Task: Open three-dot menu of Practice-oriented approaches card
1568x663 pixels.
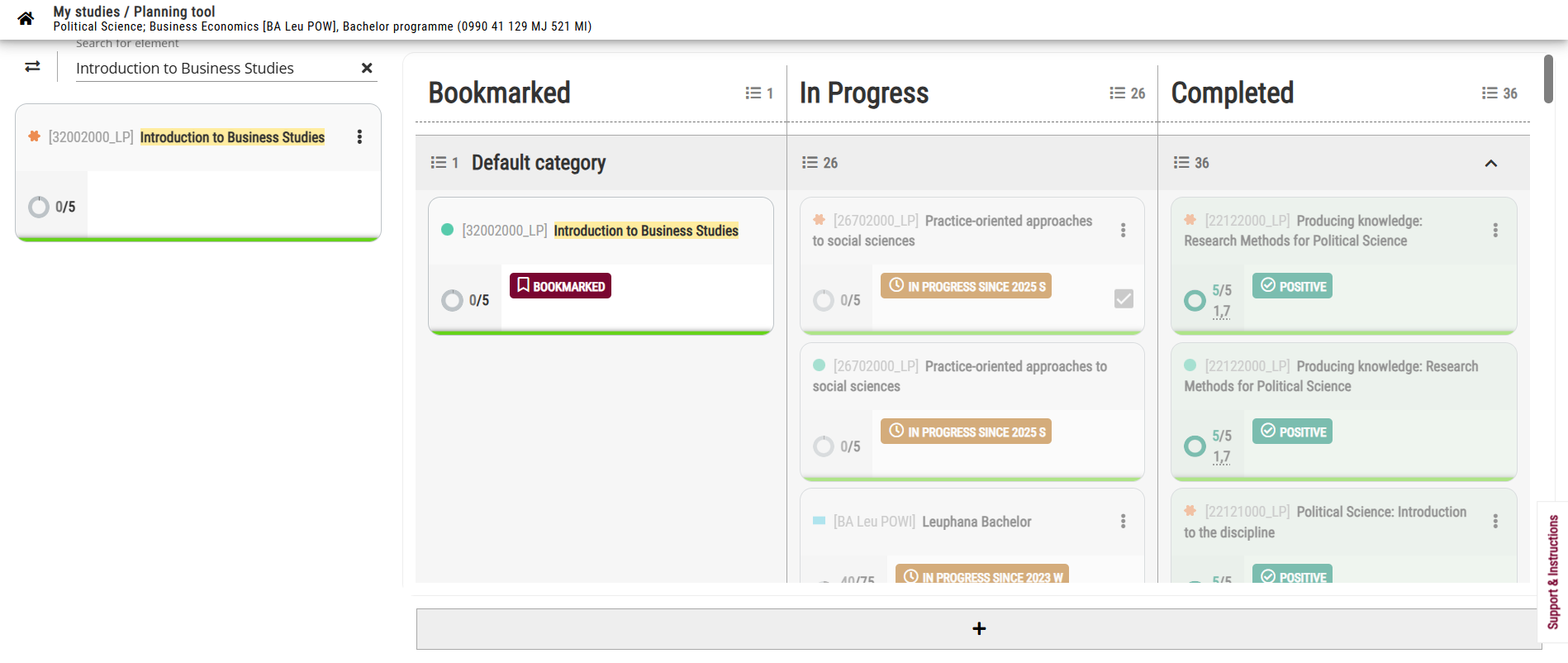Action: point(1123,230)
